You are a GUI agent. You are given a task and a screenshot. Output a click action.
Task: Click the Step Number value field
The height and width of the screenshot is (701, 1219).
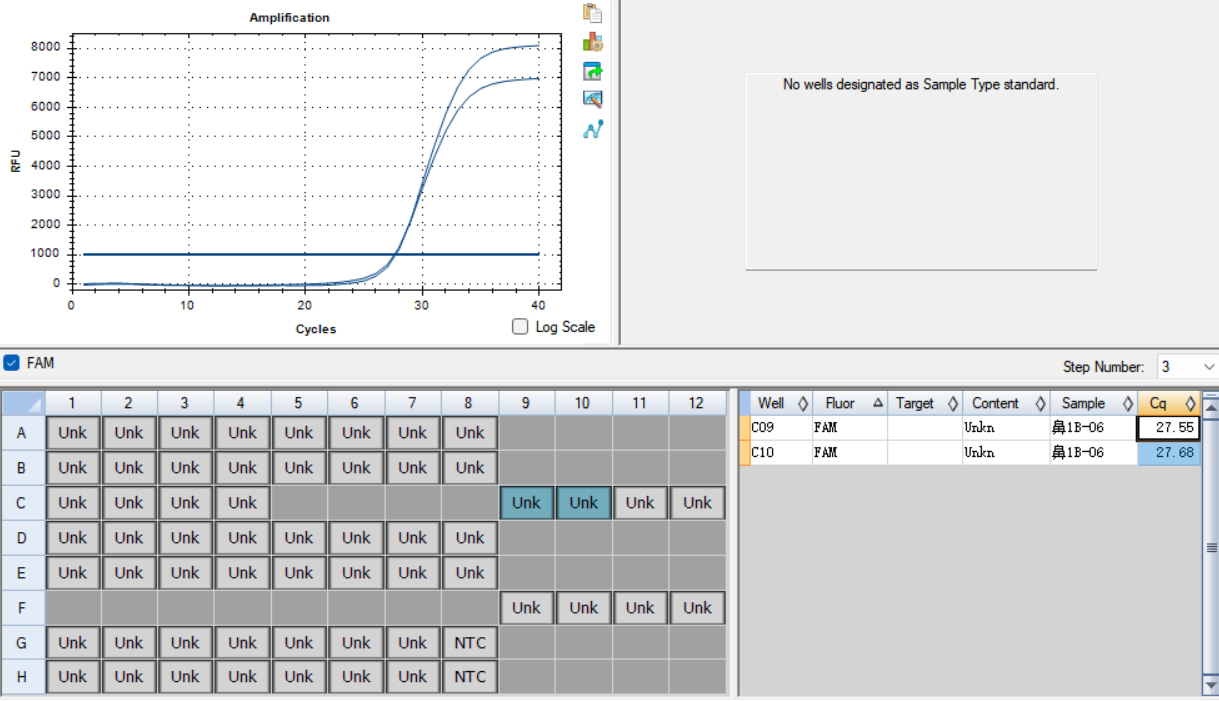pyautogui.click(x=1178, y=367)
